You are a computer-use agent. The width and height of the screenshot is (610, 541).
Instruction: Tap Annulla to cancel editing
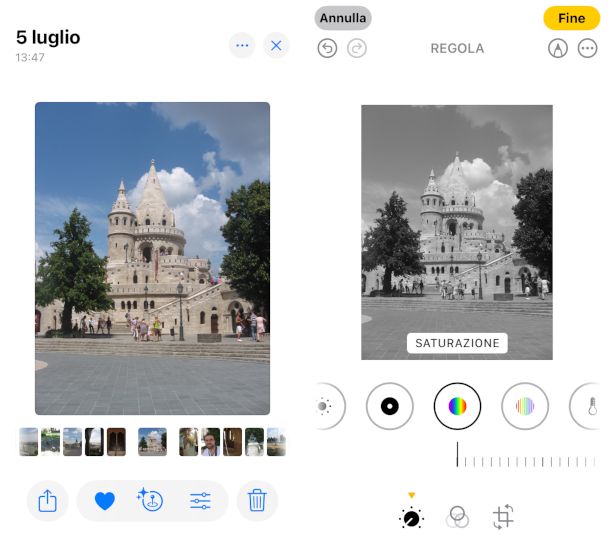pos(343,18)
